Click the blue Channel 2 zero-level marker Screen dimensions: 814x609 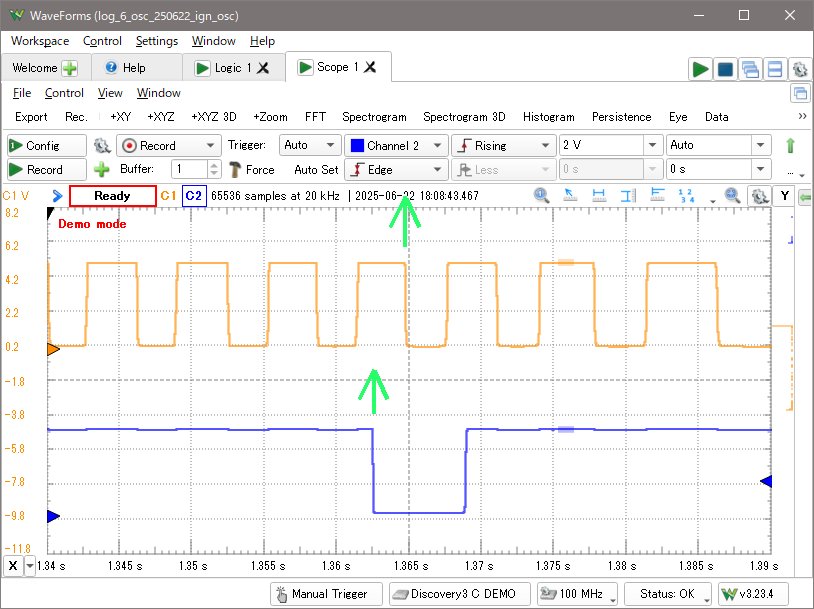click(x=53, y=517)
